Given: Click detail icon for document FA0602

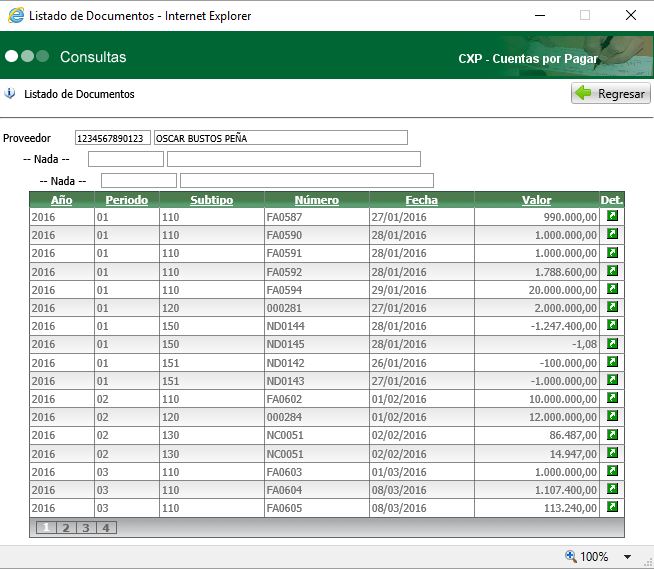Looking at the screenshot, I should 612,399.
